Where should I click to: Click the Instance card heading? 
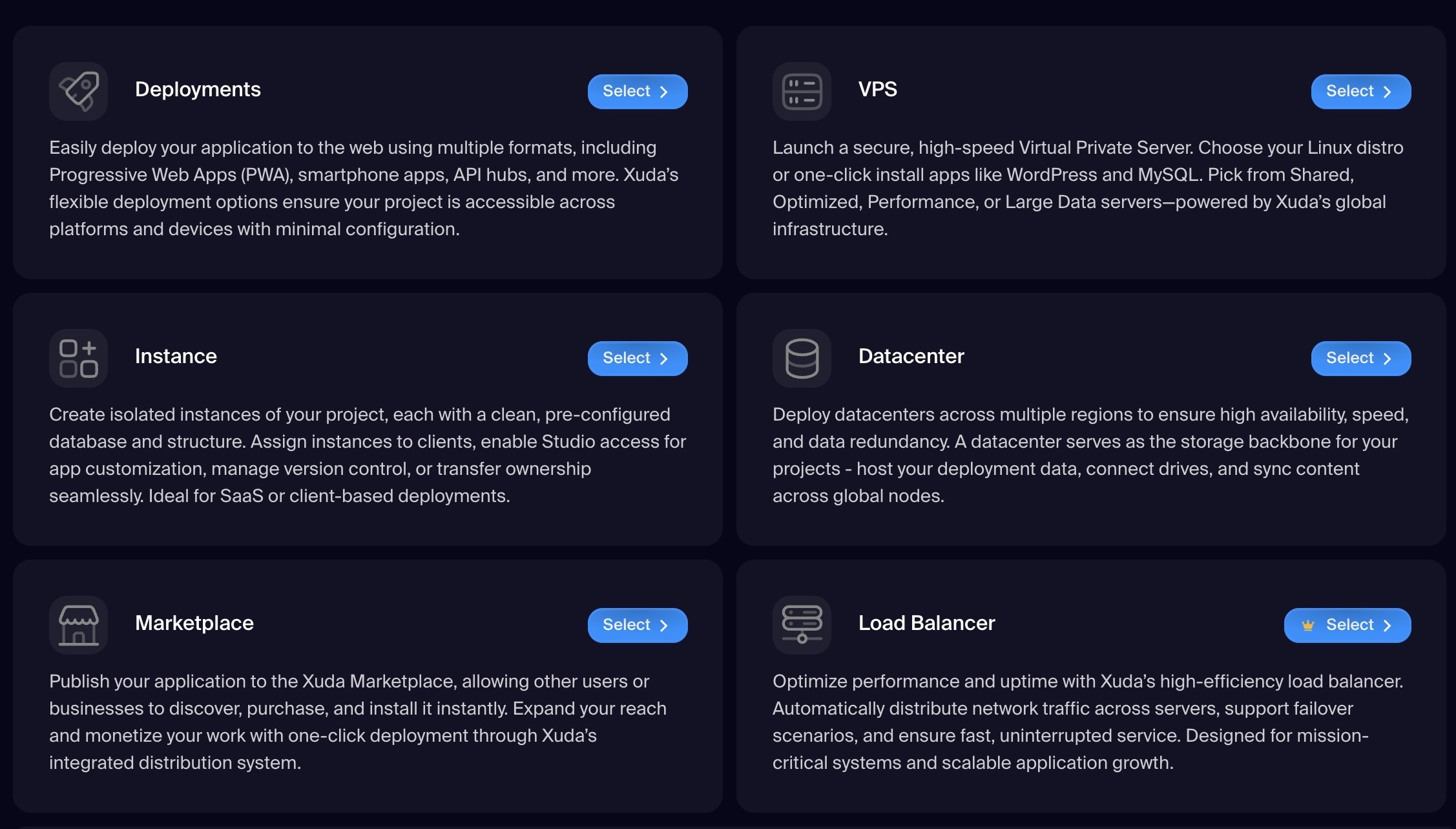[176, 356]
